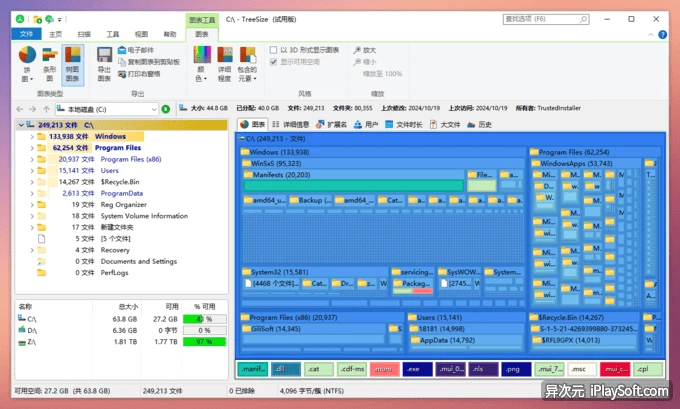Viewport: 680px width, 409px height.
Task: Expand the Program Files (x86) tree node
Action: point(32,159)
